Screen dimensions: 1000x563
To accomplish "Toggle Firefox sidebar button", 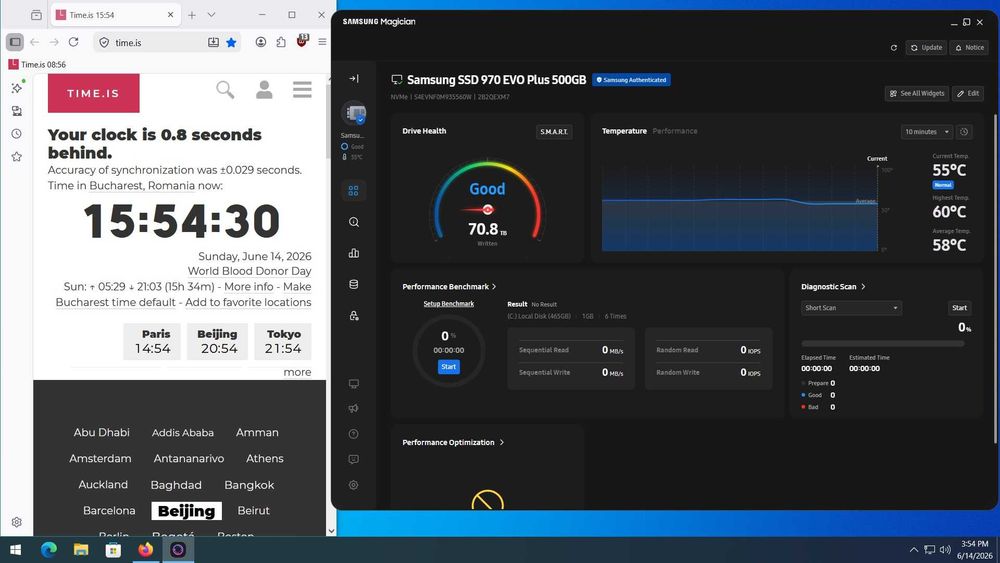I will [15, 42].
